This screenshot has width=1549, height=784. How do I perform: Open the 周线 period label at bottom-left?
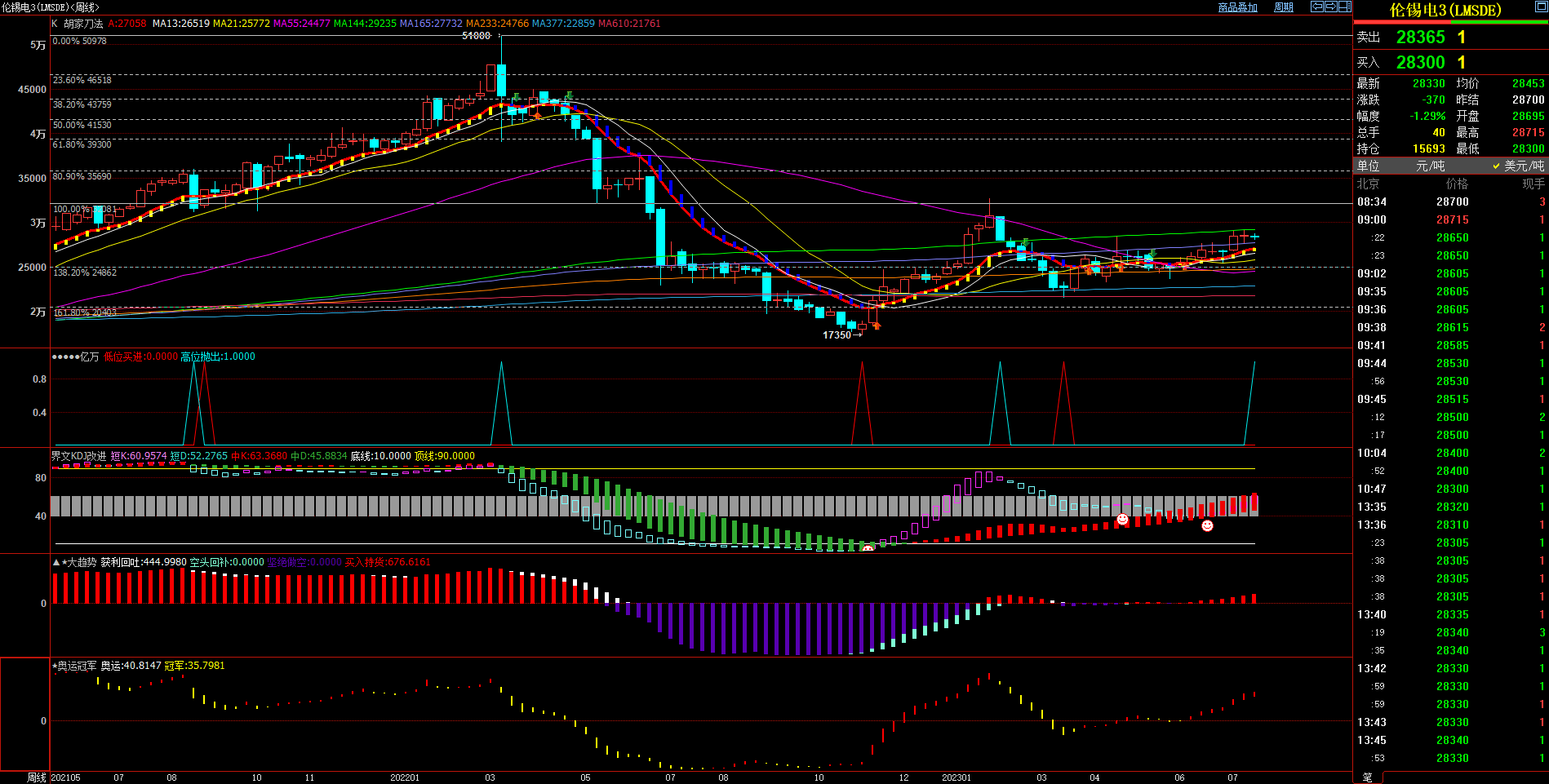(x=36, y=777)
